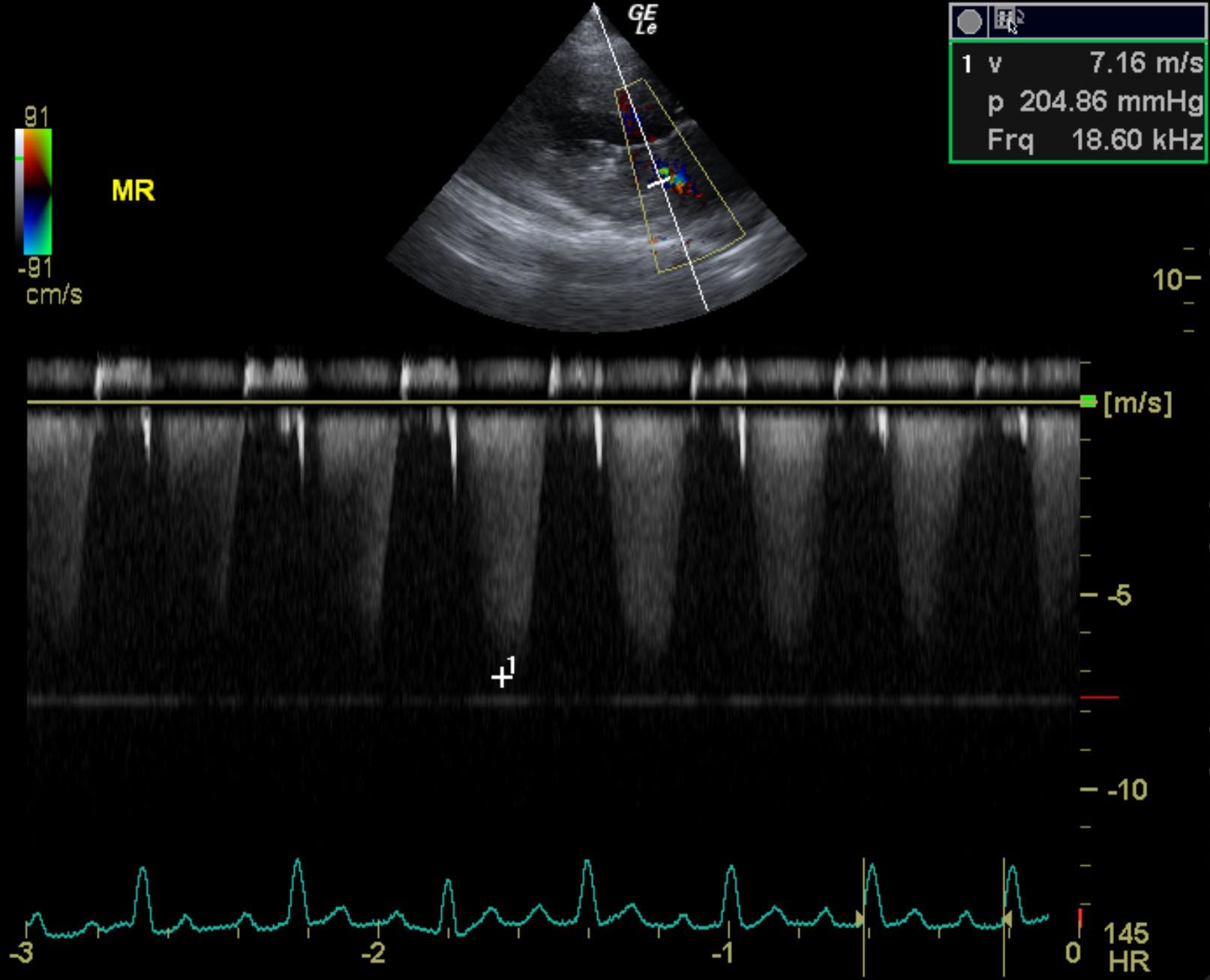Click the GE logo above the sector
1210x980 pixels.
644,20
